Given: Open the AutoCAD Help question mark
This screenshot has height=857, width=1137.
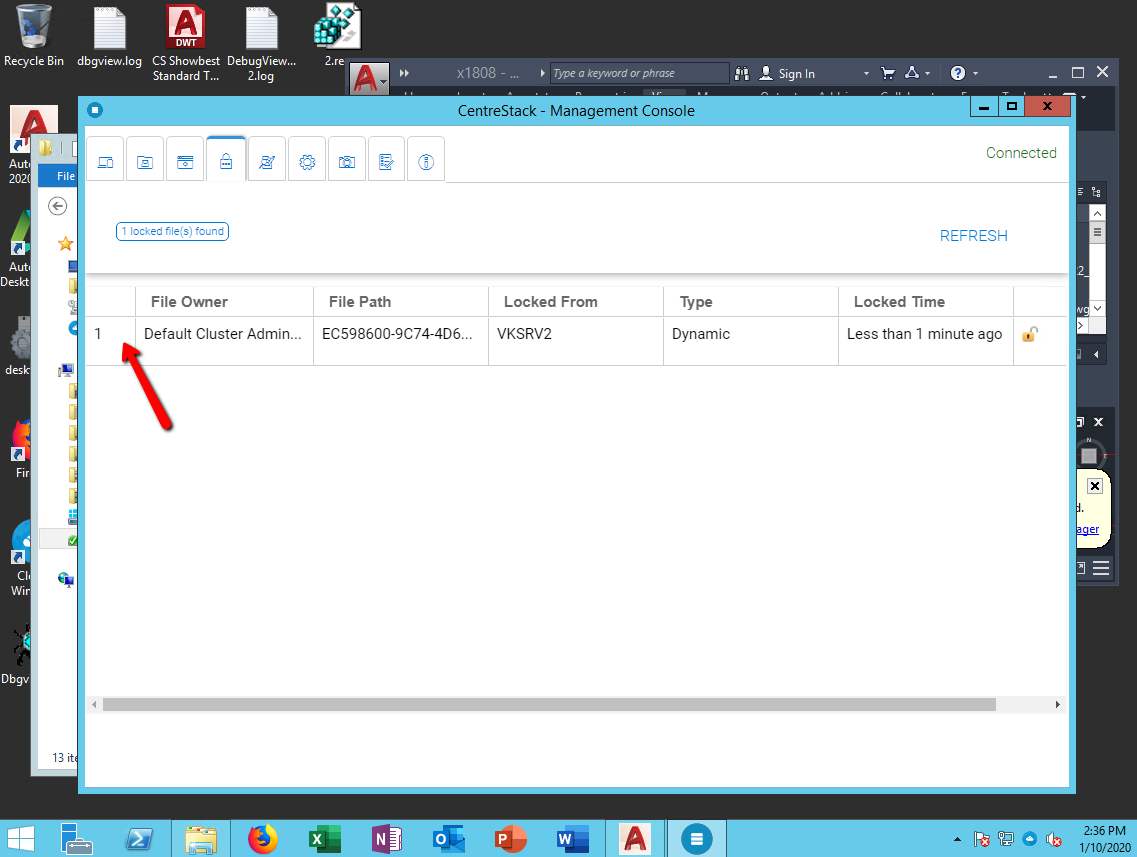Looking at the screenshot, I should (958, 73).
